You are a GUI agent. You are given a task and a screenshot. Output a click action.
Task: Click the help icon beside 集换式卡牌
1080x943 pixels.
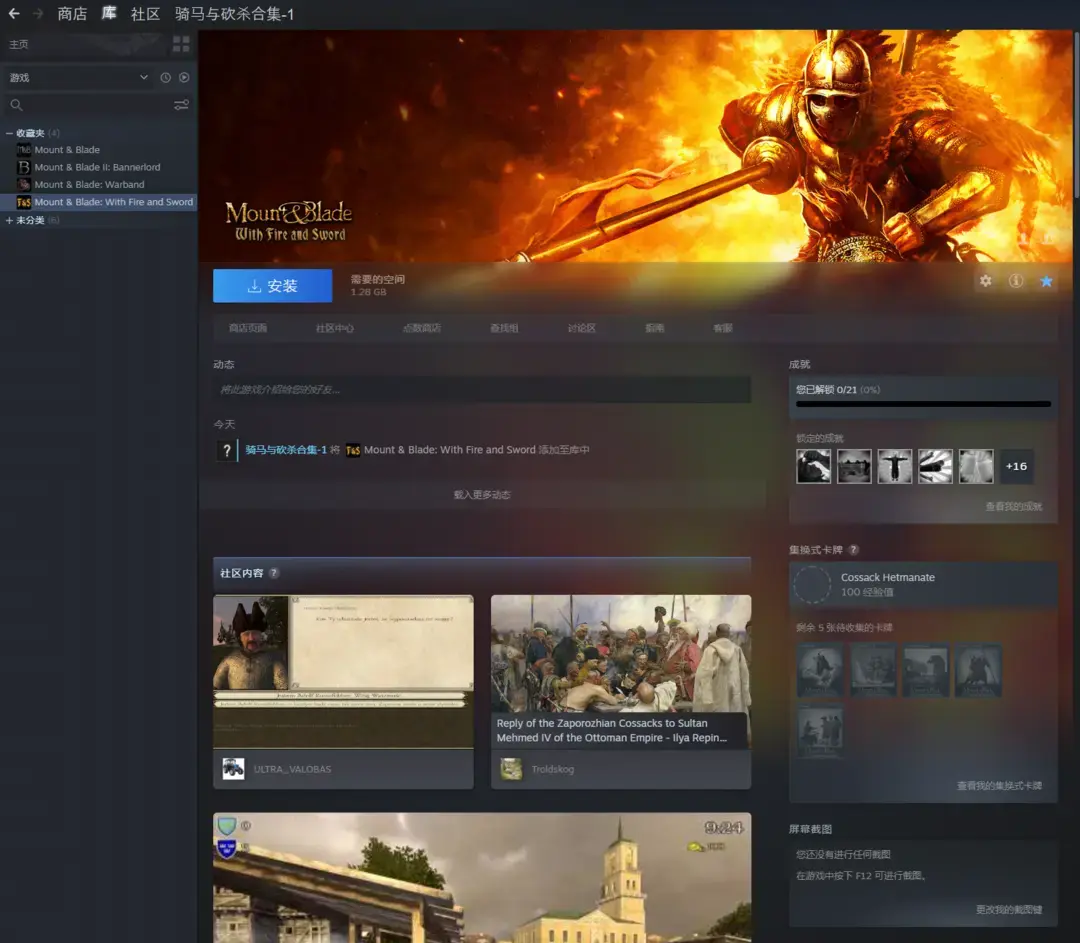coord(853,550)
